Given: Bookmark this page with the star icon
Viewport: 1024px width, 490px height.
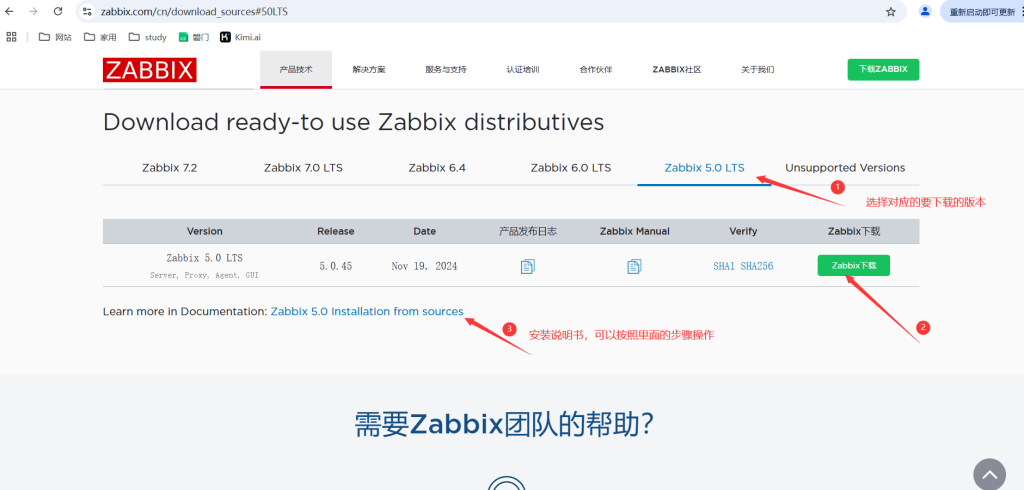Looking at the screenshot, I should [890, 12].
